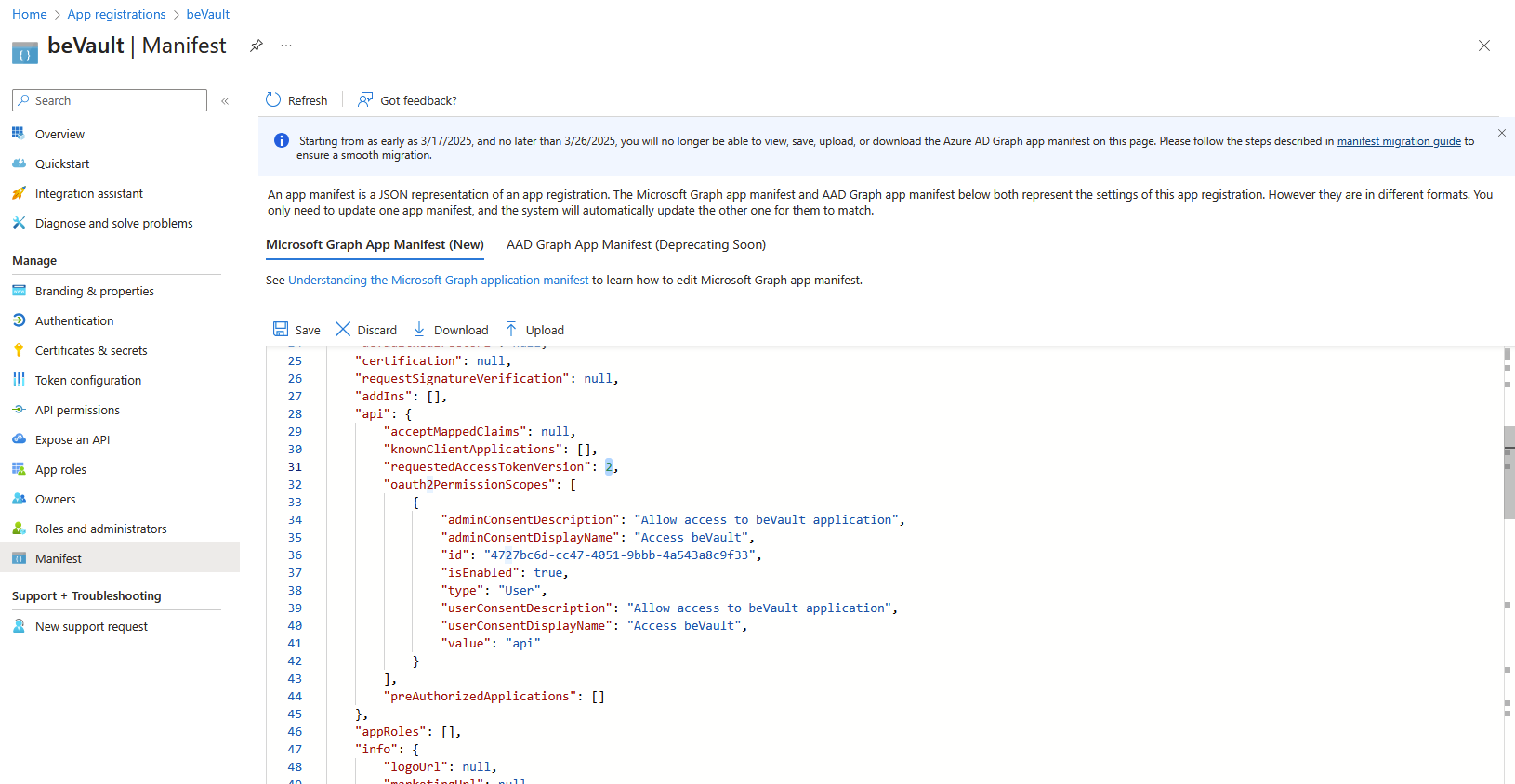
Task: Download the manifest via the arrow icon
Action: tap(419, 330)
